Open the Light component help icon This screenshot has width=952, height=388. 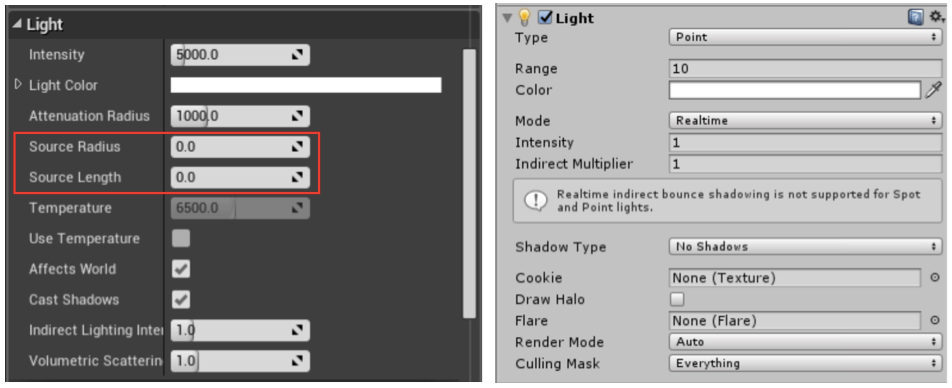(x=916, y=17)
